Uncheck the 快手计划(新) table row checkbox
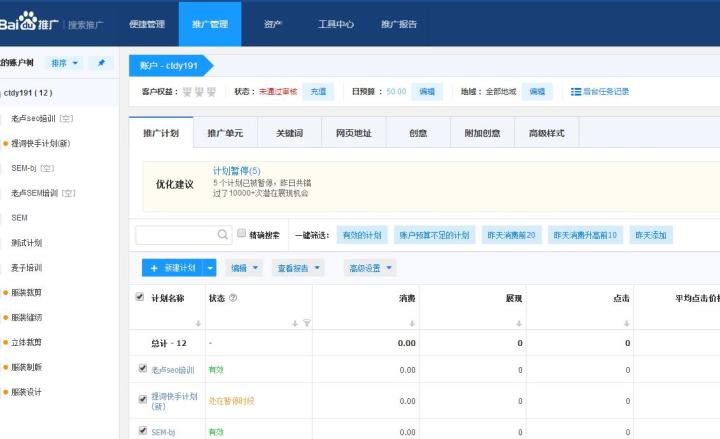The image size is (720, 439). click(x=143, y=400)
